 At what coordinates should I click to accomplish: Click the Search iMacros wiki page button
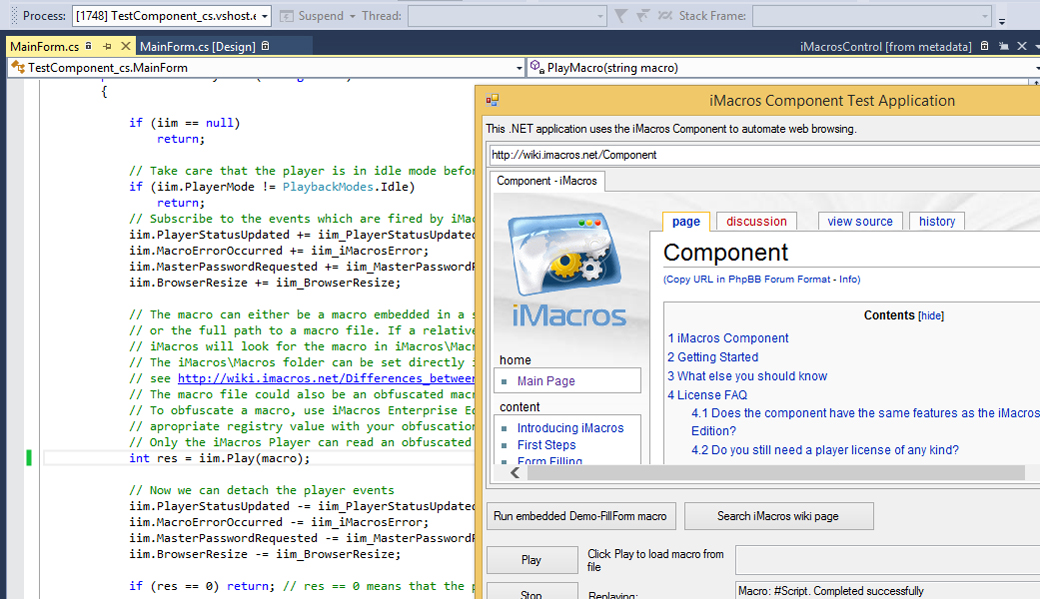coord(778,516)
